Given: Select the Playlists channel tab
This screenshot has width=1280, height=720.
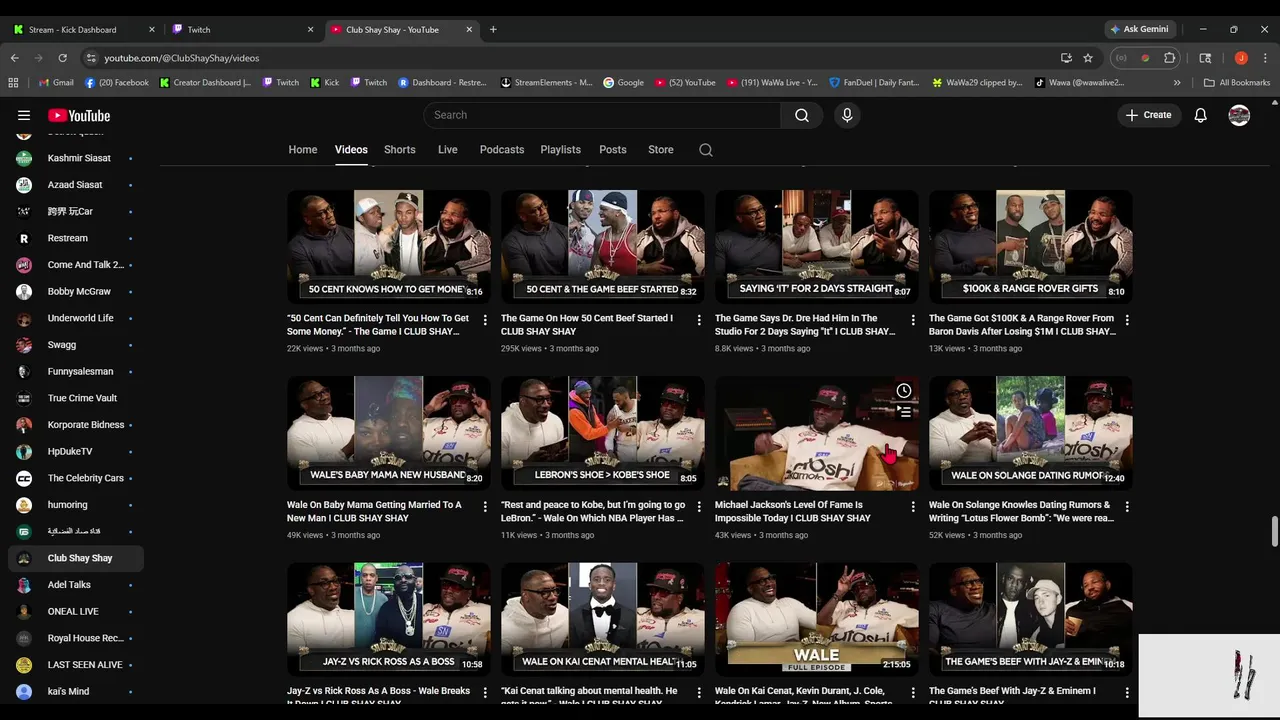Looking at the screenshot, I should tap(561, 150).
